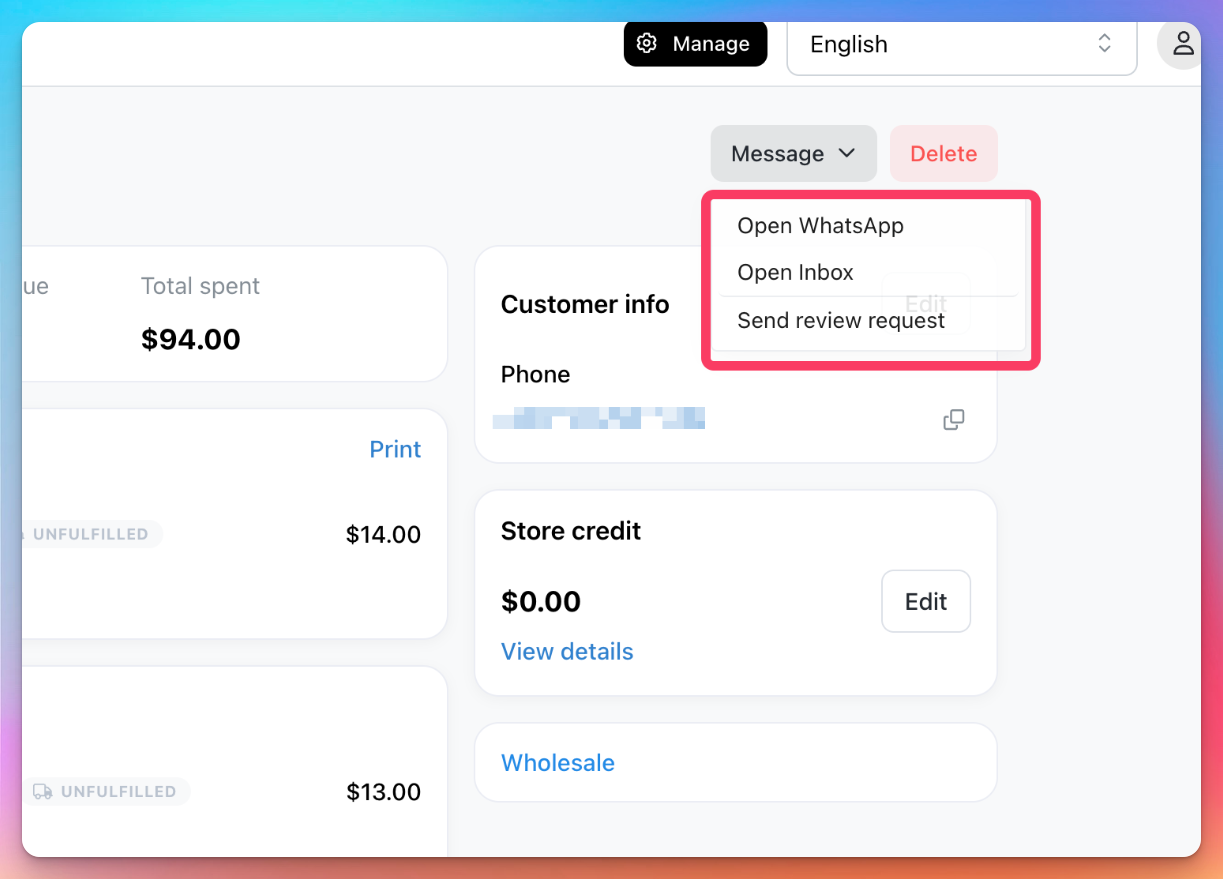Click the Message button chevron arrow

(x=847, y=153)
